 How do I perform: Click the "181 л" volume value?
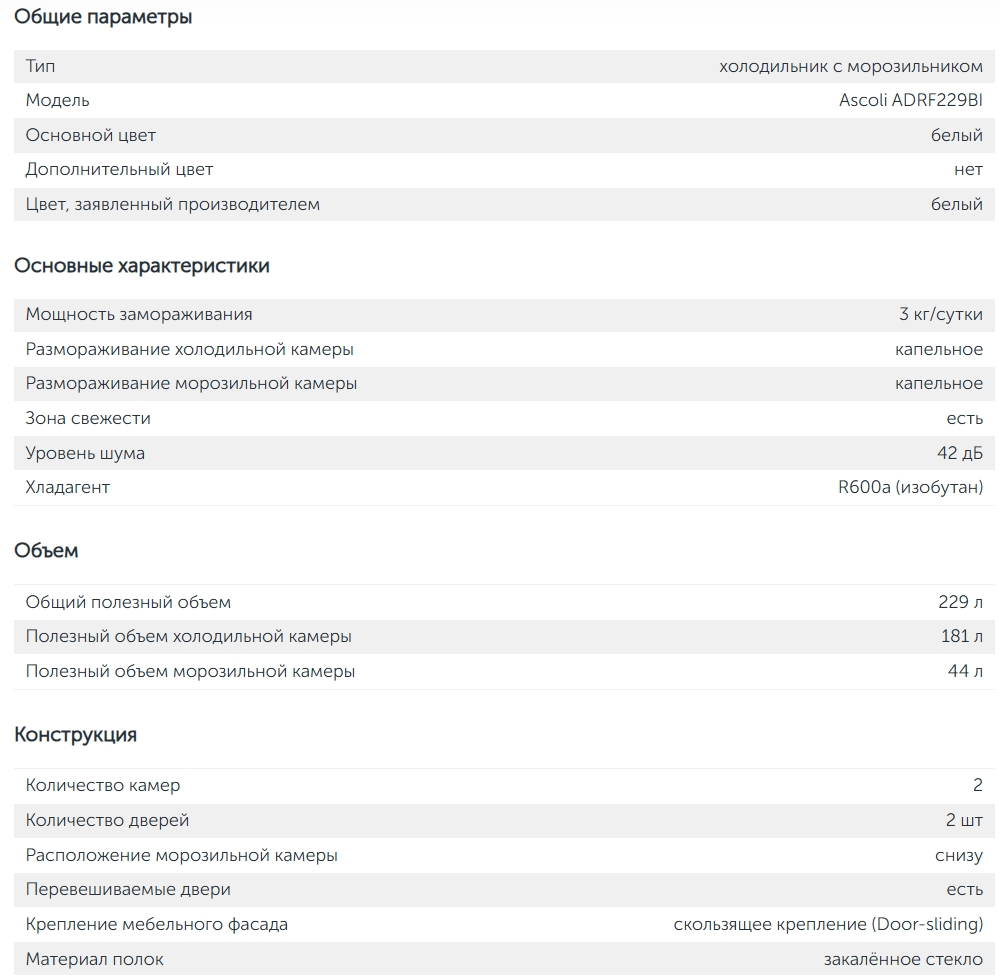tap(961, 636)
